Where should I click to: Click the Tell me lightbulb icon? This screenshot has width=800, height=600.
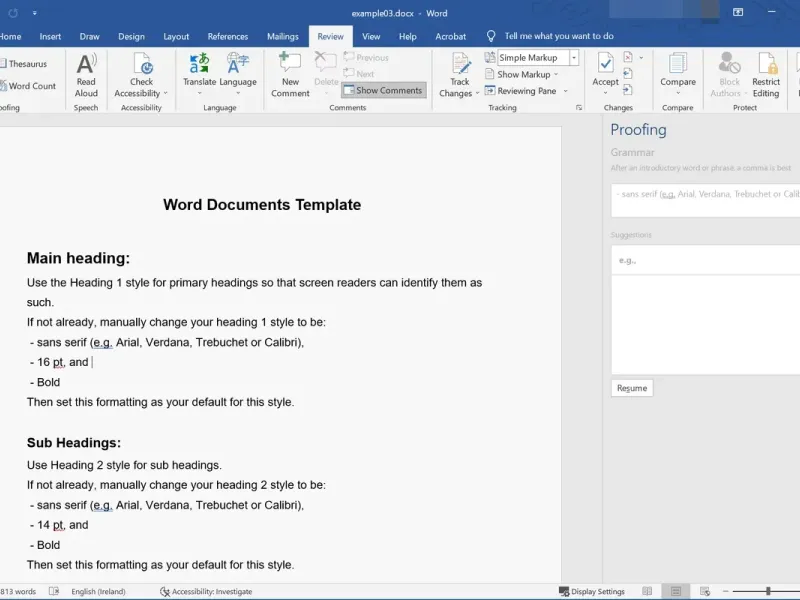click(491, 36)
